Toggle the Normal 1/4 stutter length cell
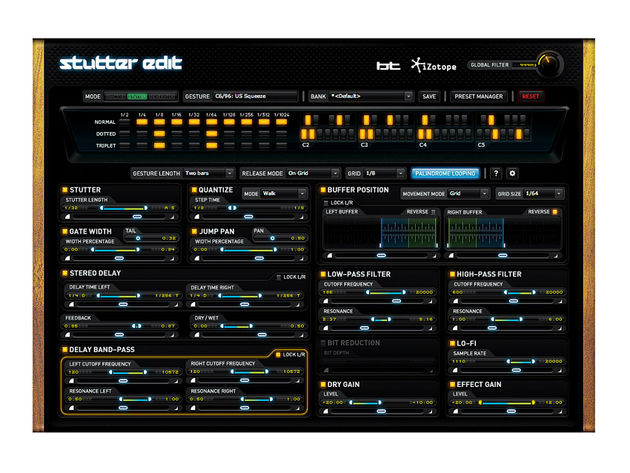The width and height of the screenshot is (630, 473). [x=142, y=122]
